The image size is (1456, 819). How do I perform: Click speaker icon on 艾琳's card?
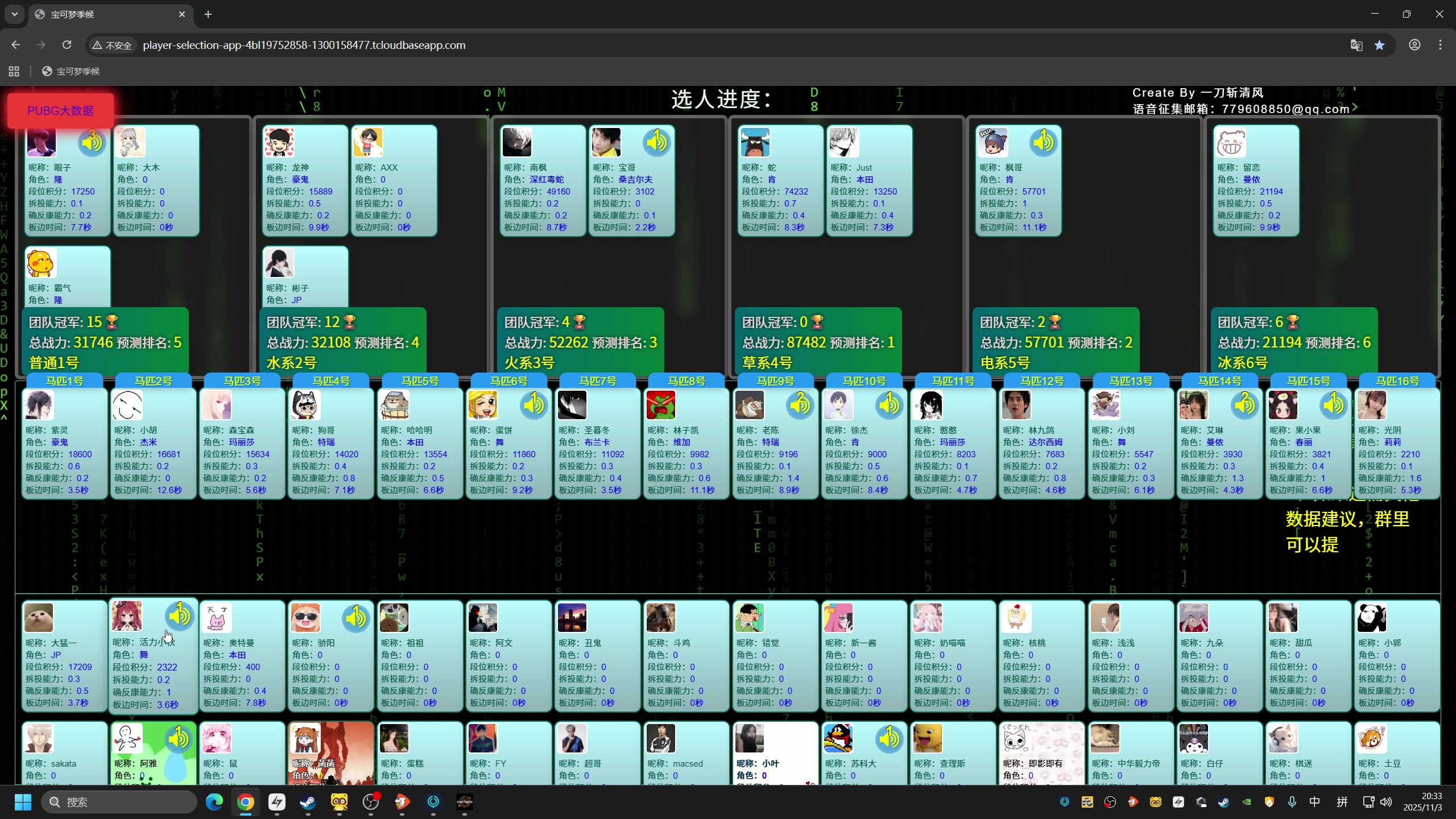1244,406
